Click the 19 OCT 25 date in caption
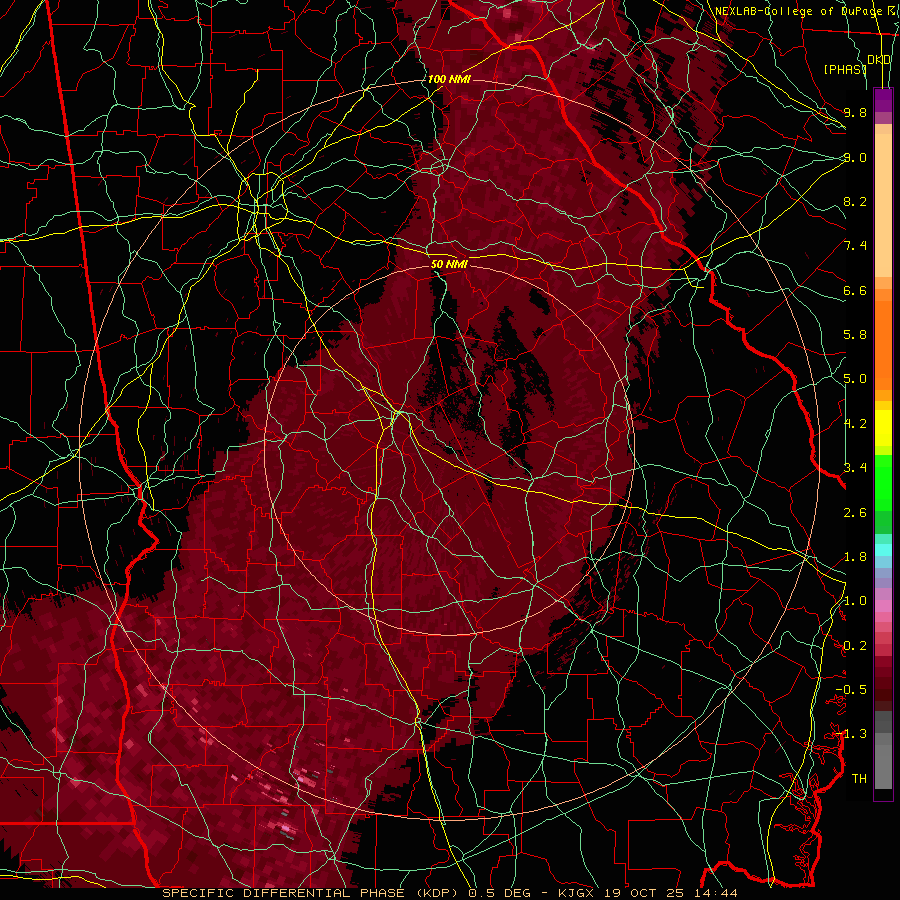 coord(642,893)
